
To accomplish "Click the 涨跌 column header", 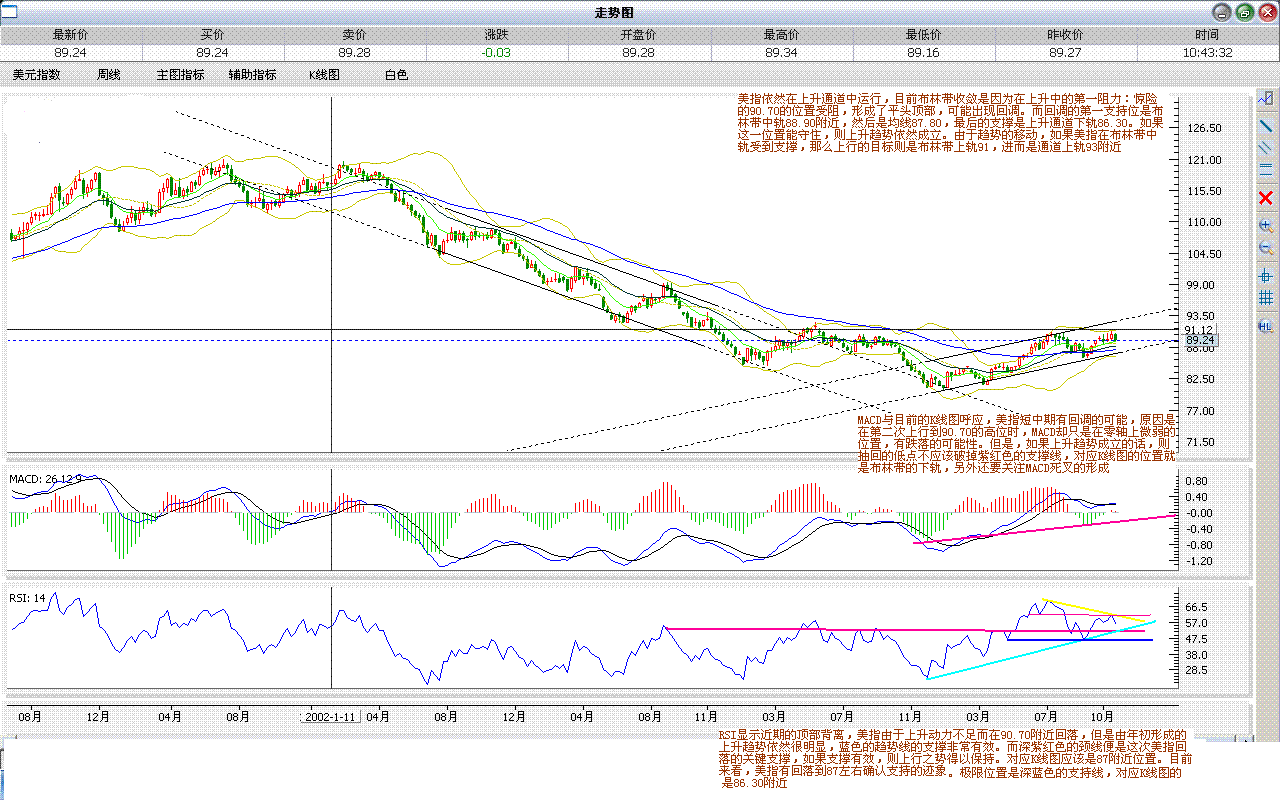I will [x=497, y=35].
